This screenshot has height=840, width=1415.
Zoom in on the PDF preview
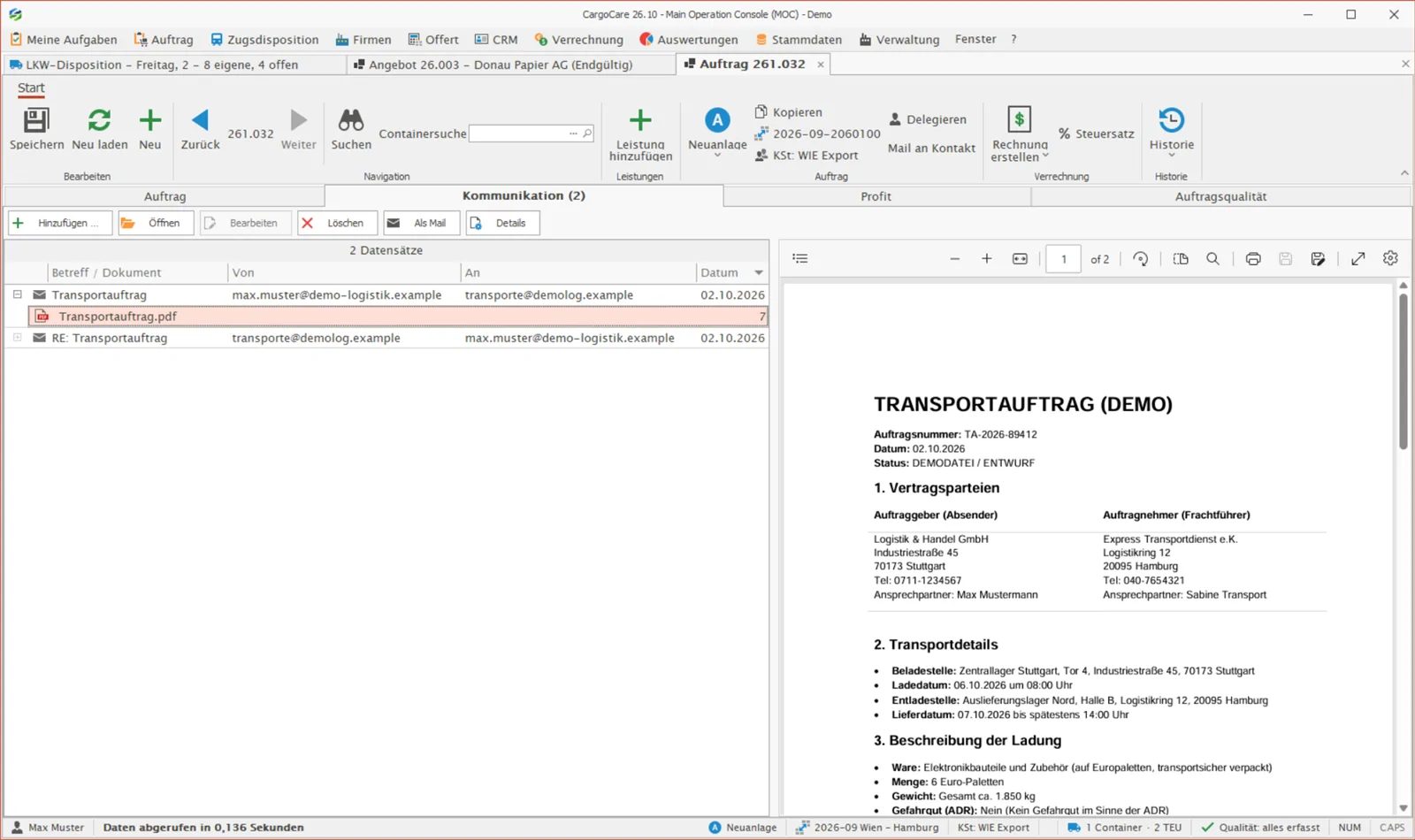click(x=987, y=258)
